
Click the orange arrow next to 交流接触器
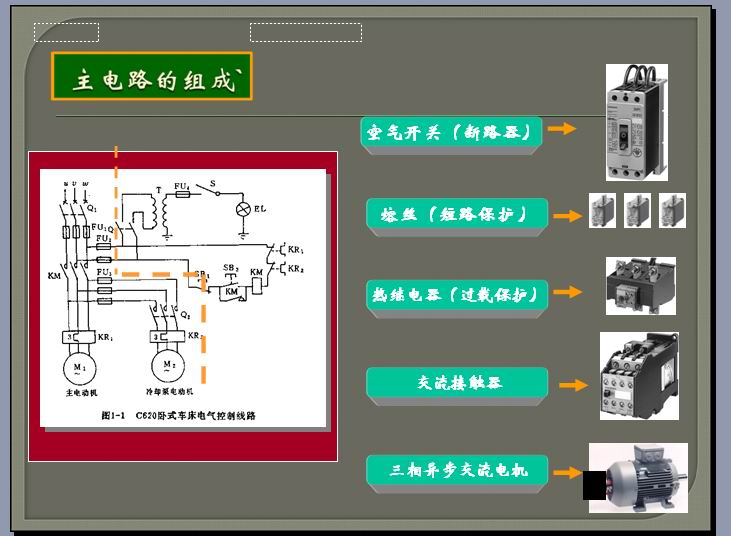click(573, 384)
